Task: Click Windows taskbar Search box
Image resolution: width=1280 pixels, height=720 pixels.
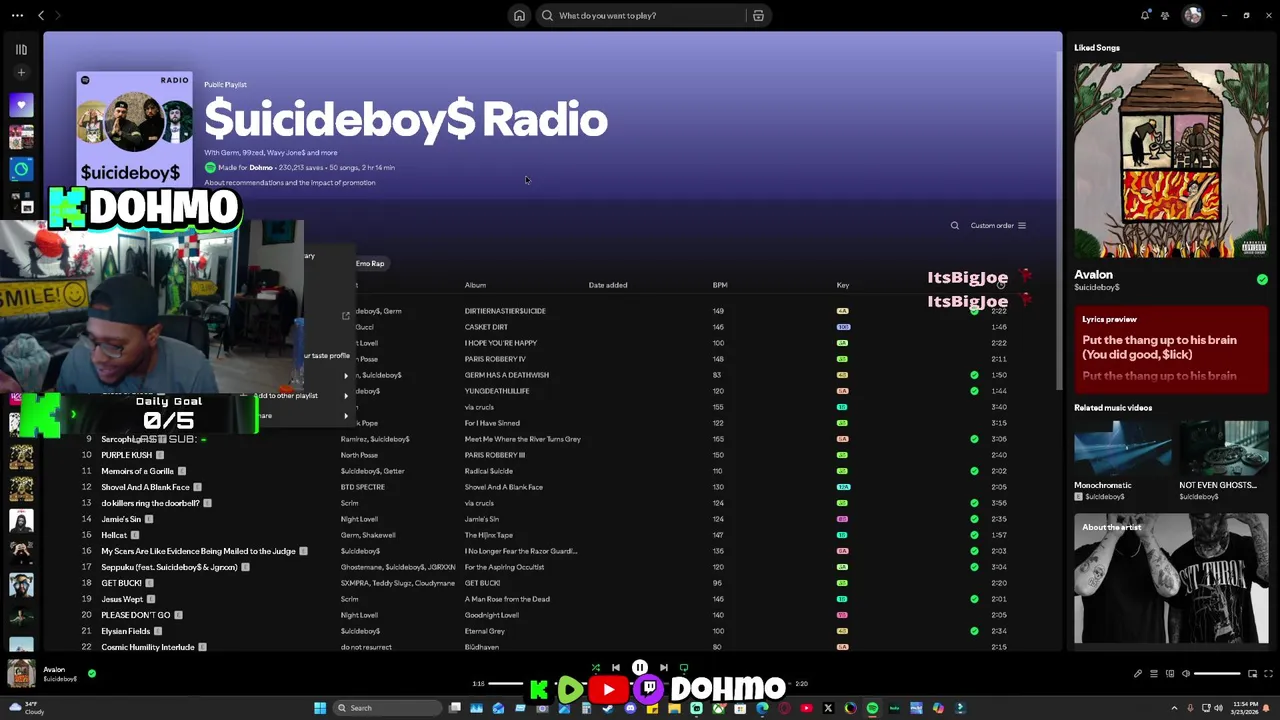Action: (387, 708)
